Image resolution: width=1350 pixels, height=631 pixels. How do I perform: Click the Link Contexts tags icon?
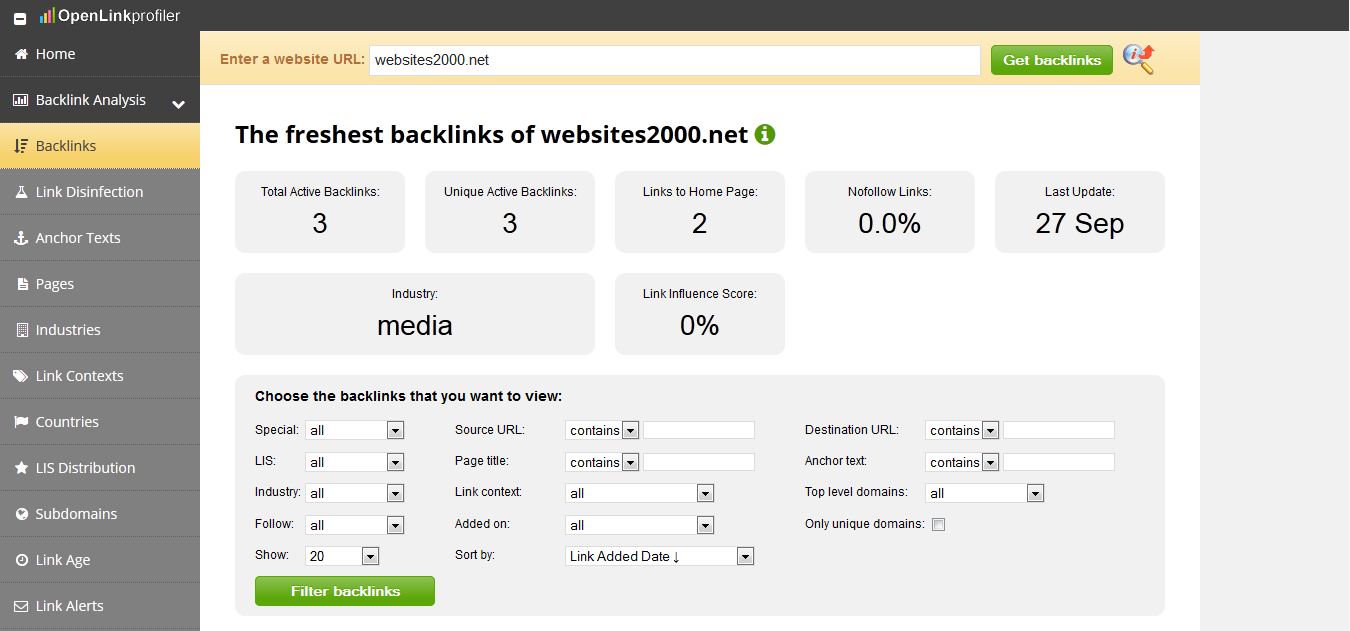coord(21,376)
